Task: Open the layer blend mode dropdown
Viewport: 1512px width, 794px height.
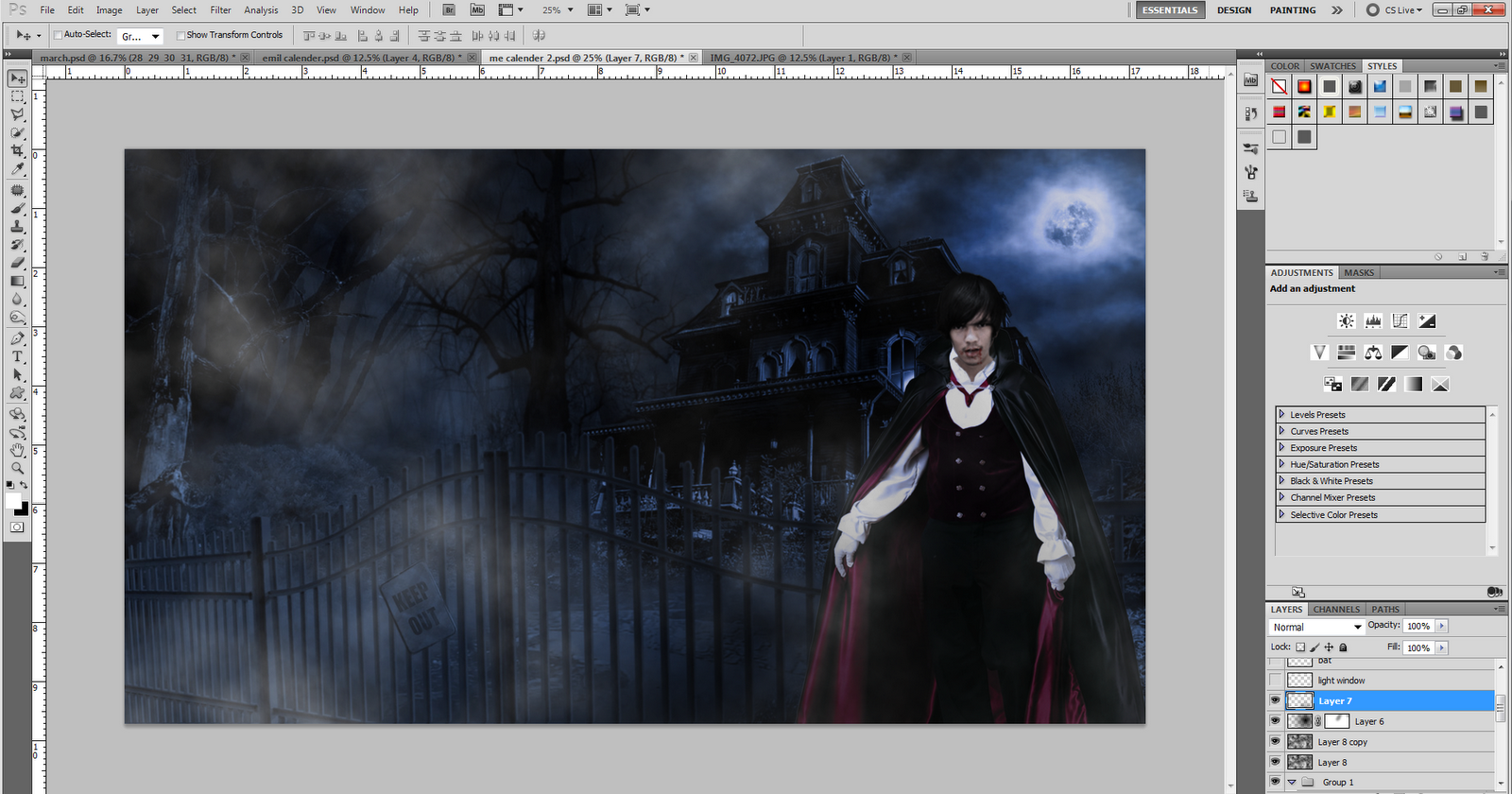Action: (x=1317, y=627)
